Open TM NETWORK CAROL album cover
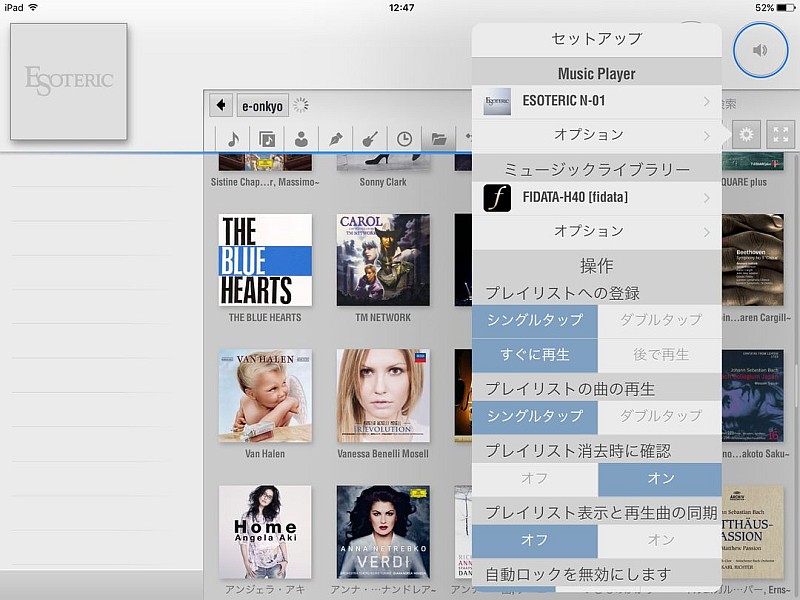 point(383,260)
